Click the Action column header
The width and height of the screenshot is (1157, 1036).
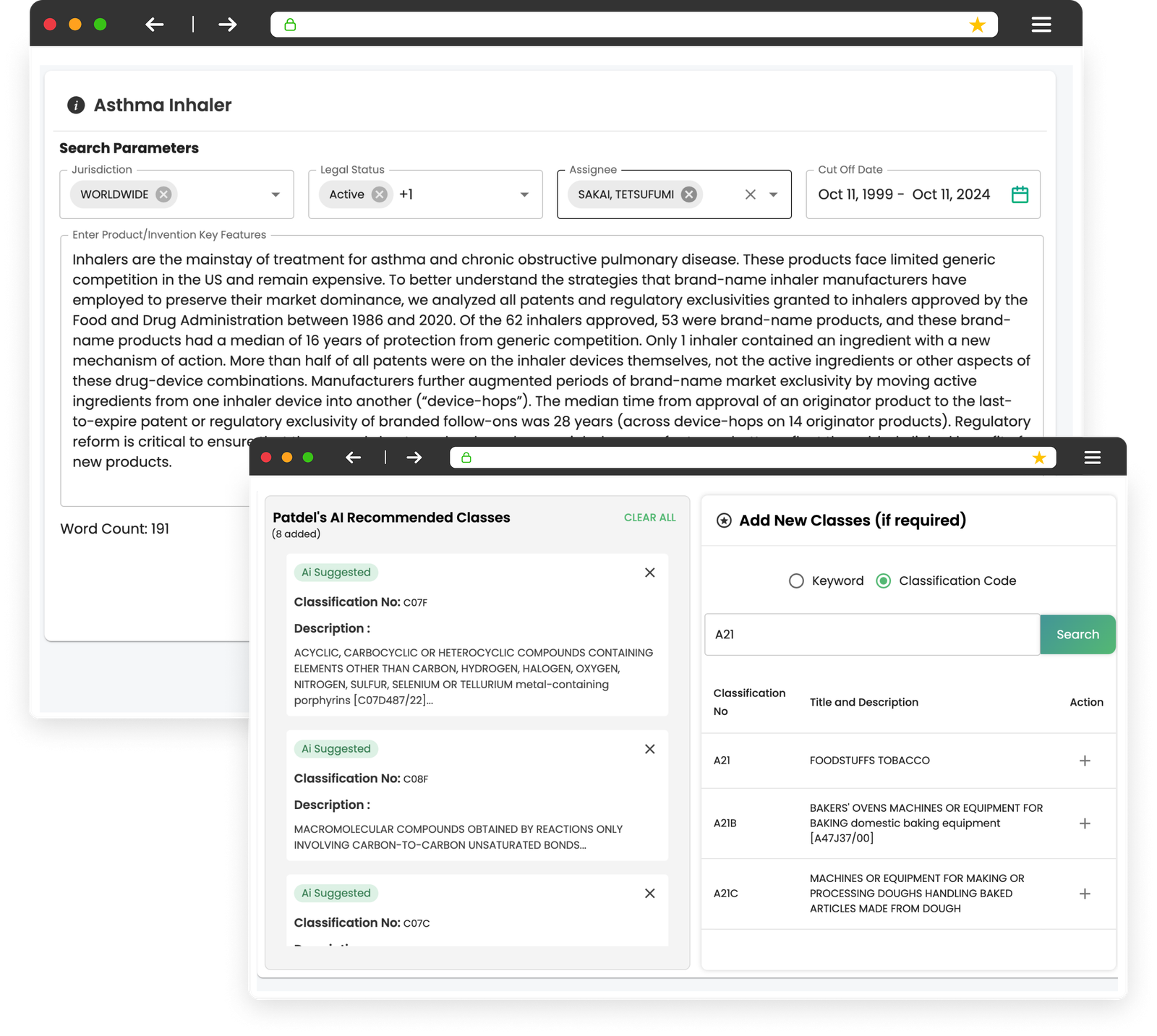(x=1086, y=703)
